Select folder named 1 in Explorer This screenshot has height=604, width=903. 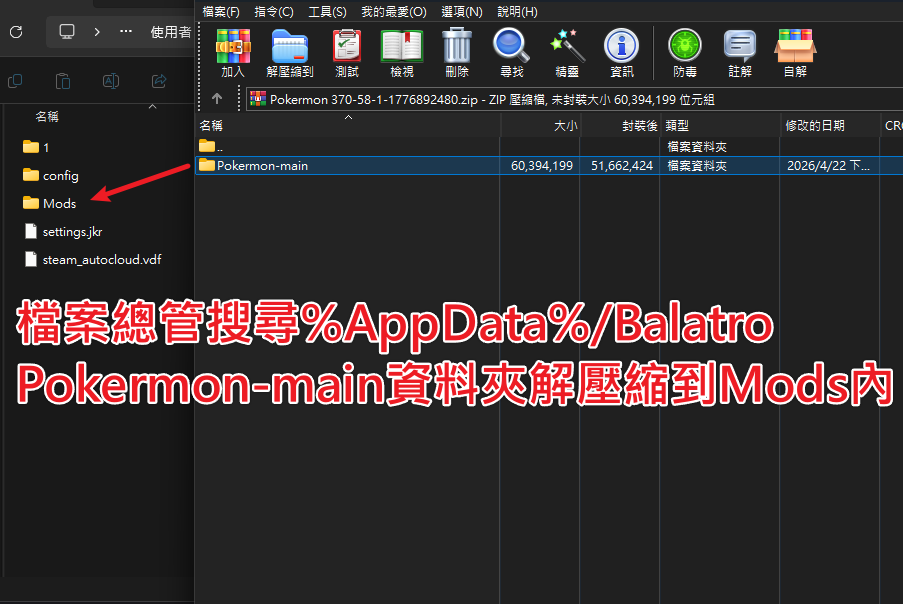click(36, 147)
